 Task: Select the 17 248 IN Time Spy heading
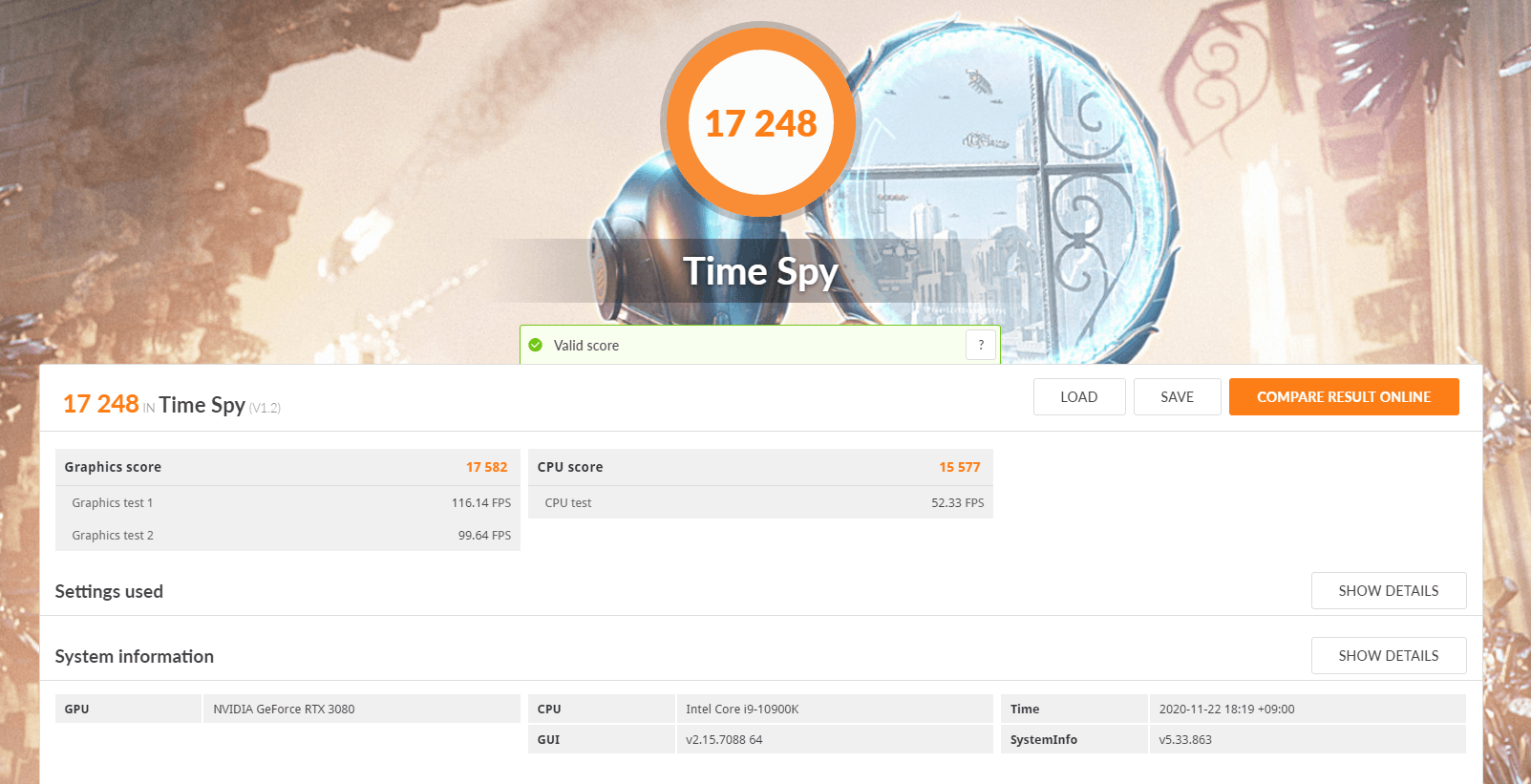click(172, 405)
